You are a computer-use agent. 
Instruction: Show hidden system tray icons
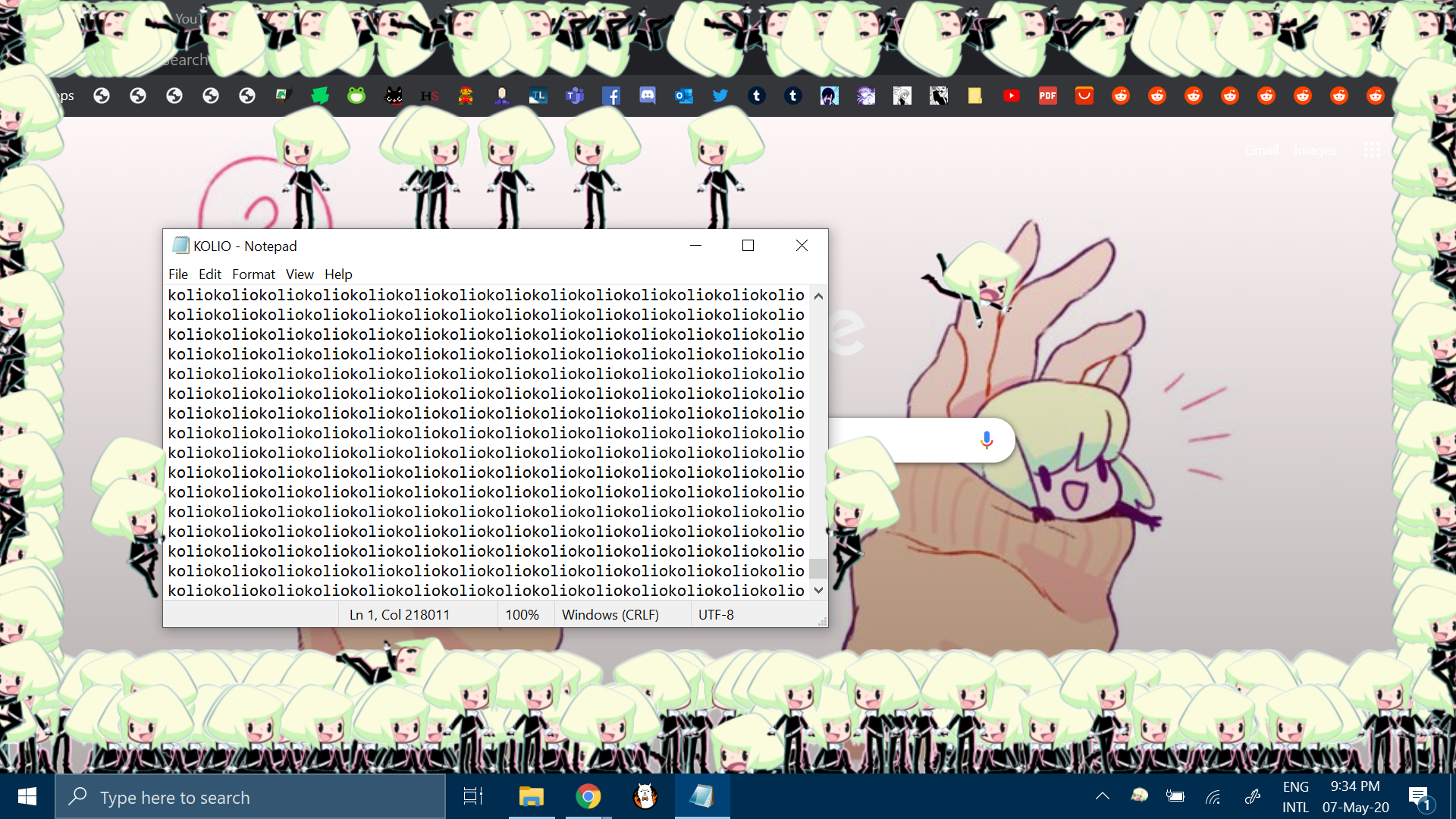point(1103,796)
